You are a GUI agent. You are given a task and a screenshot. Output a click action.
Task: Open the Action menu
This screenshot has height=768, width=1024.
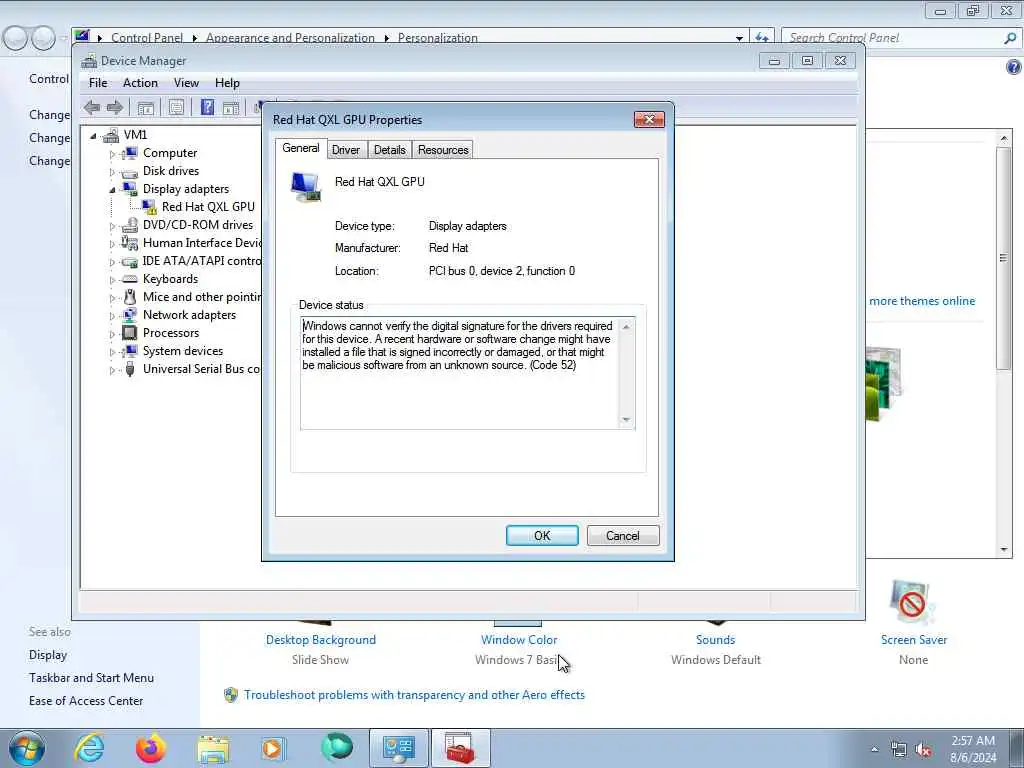point(140,83)
